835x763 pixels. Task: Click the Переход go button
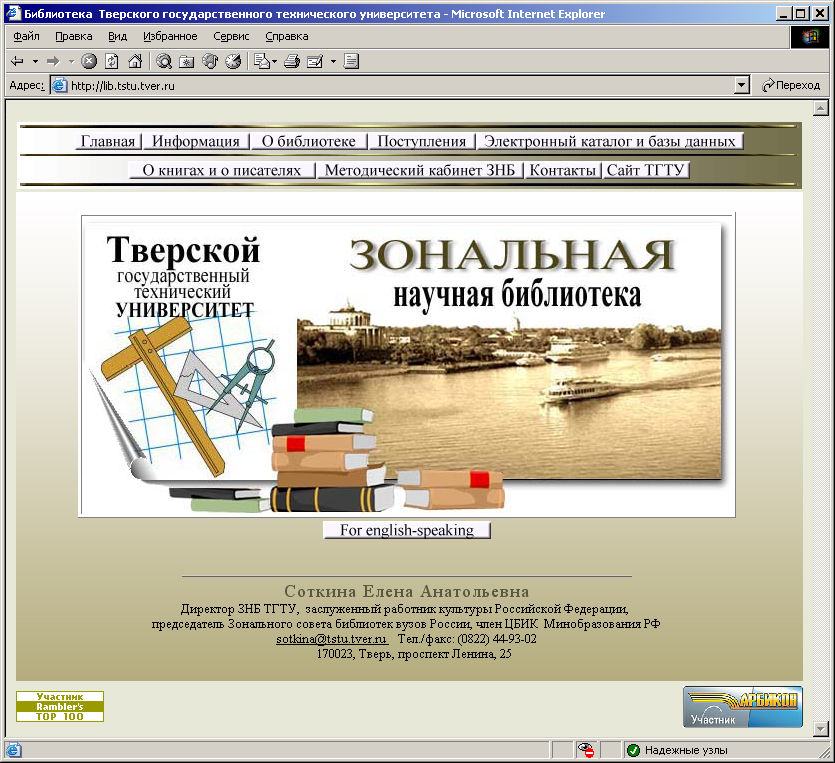coord(791,85)
